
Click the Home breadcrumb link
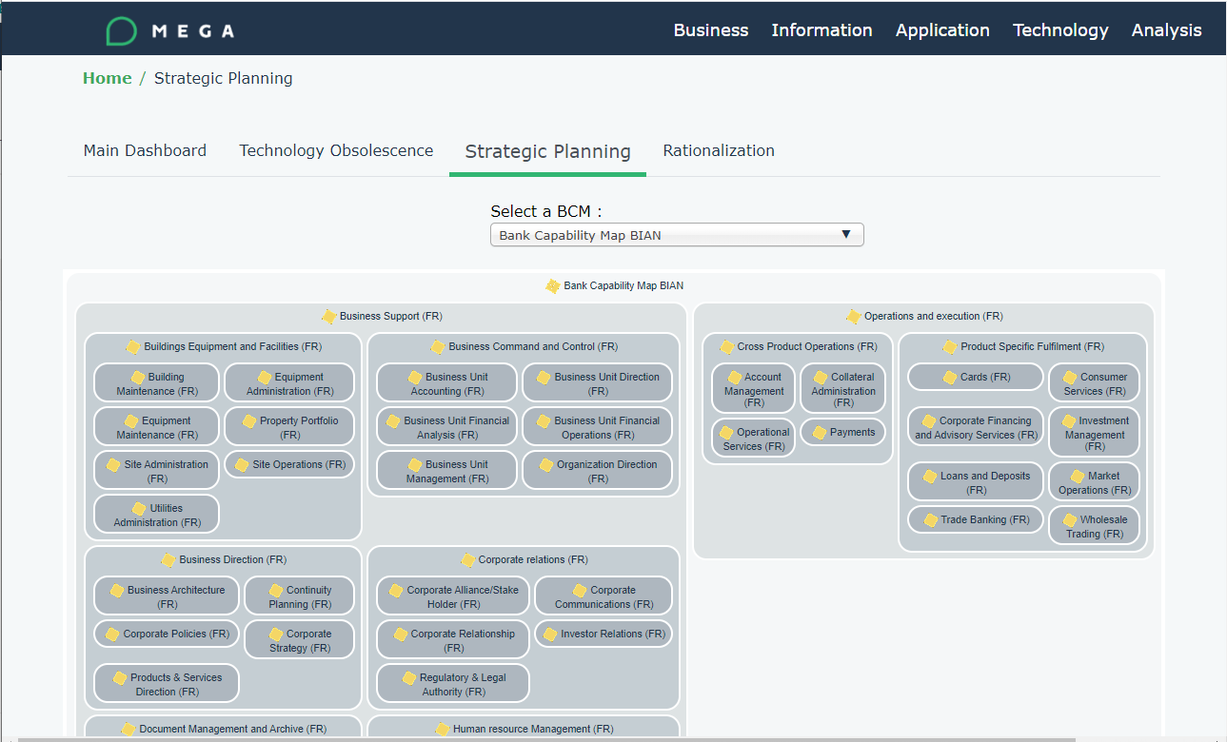(x=107, y=78)
